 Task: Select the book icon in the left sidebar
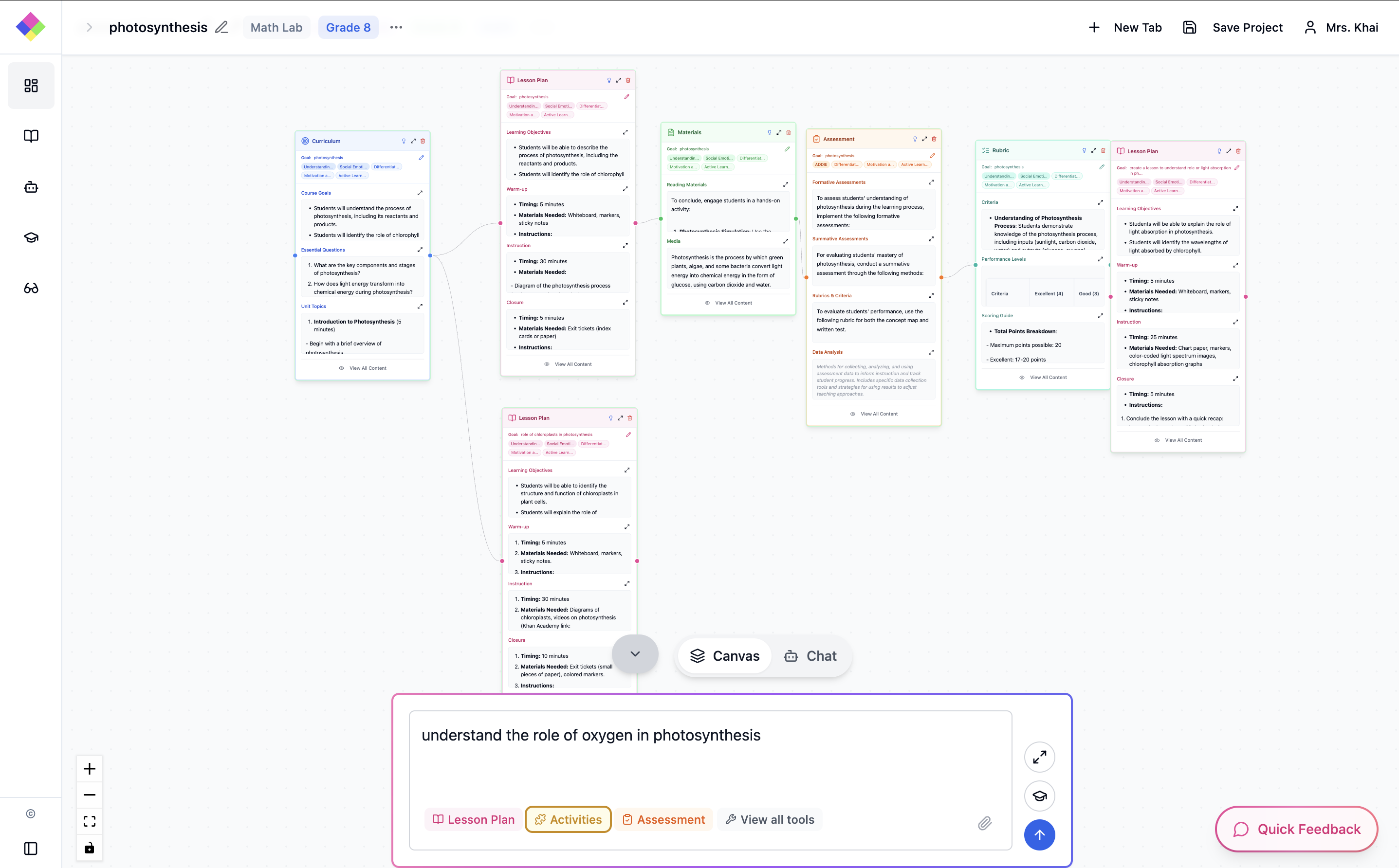click(x=31, y=135)
